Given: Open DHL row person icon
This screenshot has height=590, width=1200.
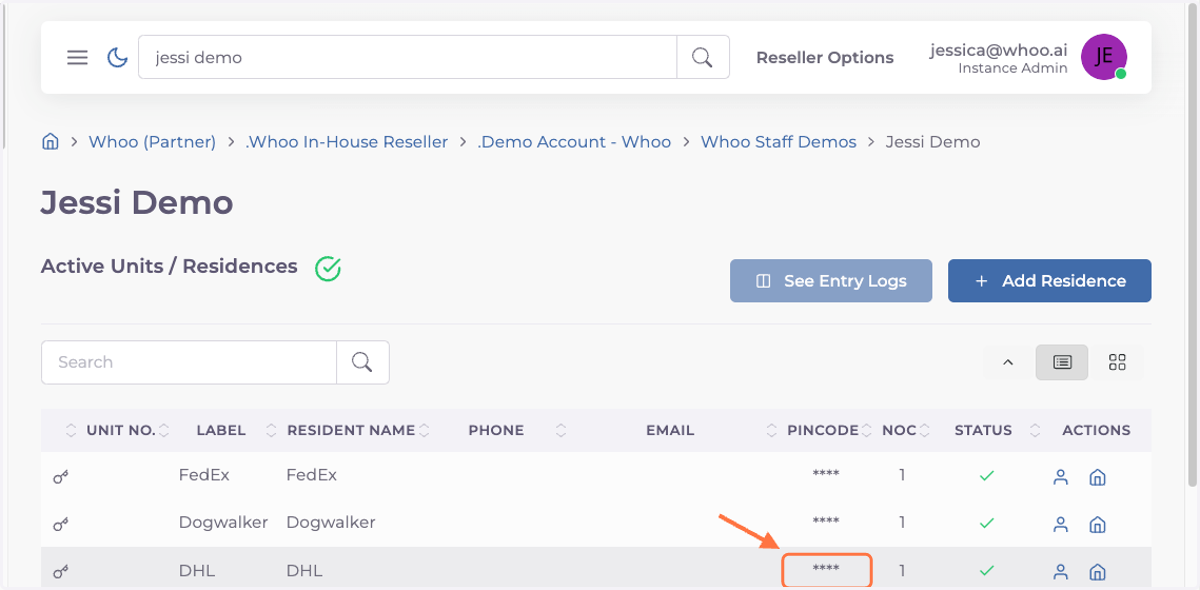Looking at the screenshot, I should [x=1061, y=572].
